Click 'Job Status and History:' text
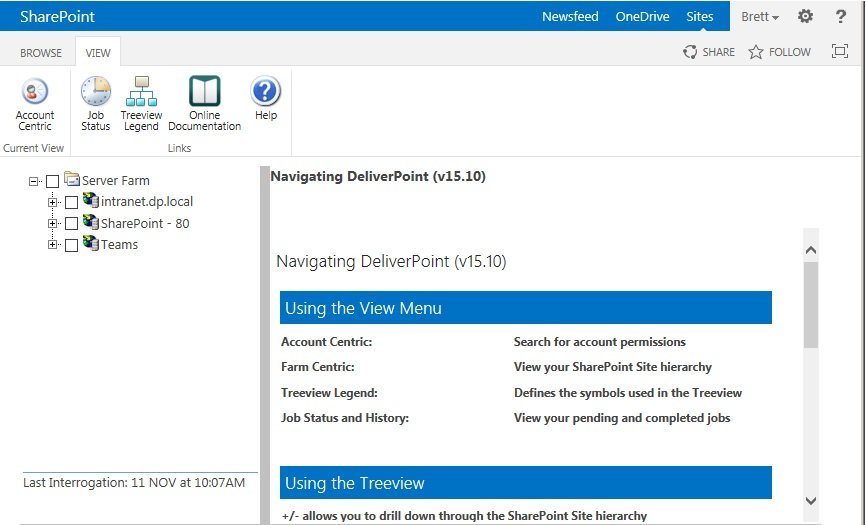 345,418
